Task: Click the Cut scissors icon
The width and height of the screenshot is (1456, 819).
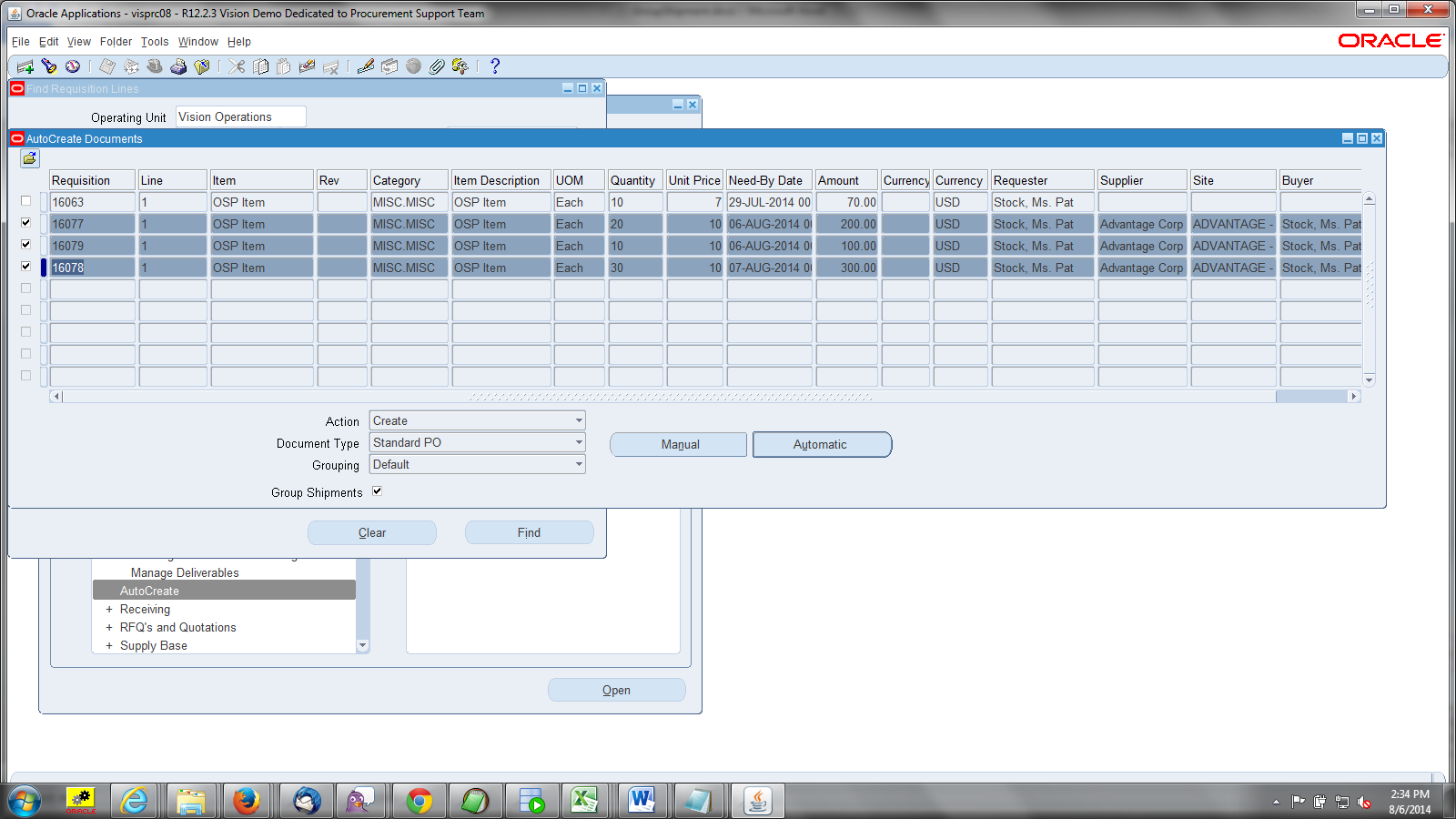Action: tap(237, 66)
